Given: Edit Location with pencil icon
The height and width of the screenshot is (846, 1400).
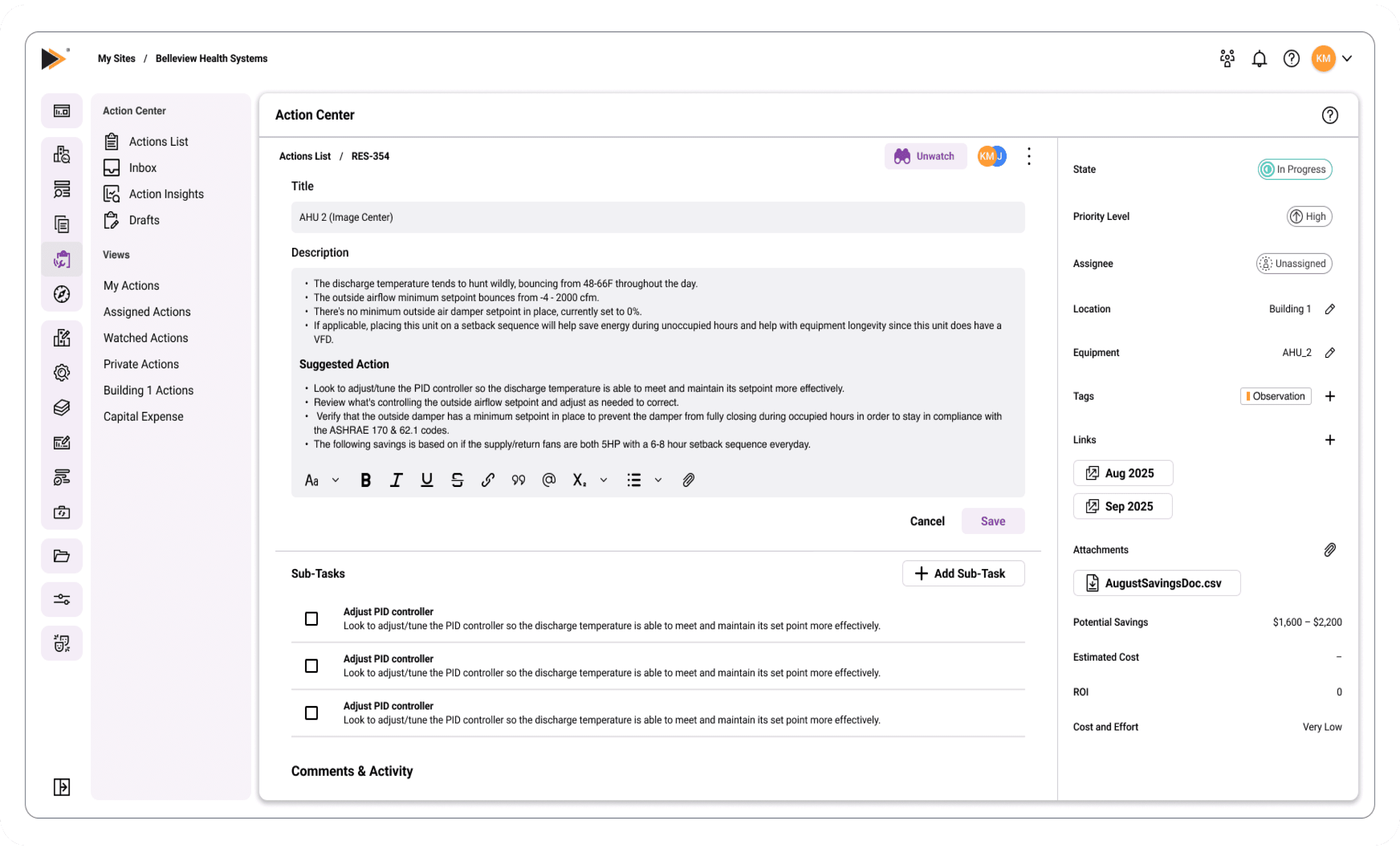Looking at the screenshot, I should 1330,309.
